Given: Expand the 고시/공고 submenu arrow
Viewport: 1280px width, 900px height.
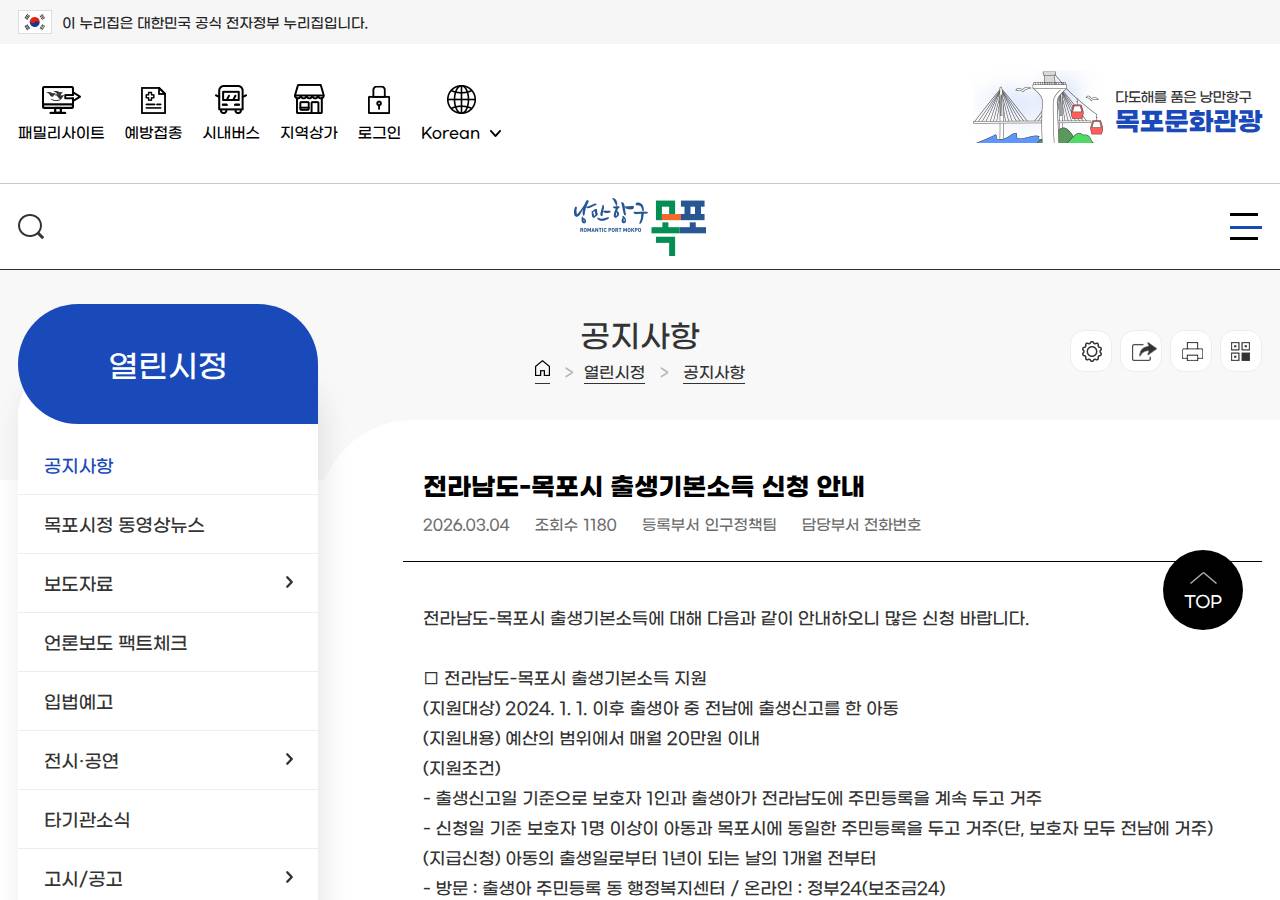Looking at the screenshot, I should 289,877.
